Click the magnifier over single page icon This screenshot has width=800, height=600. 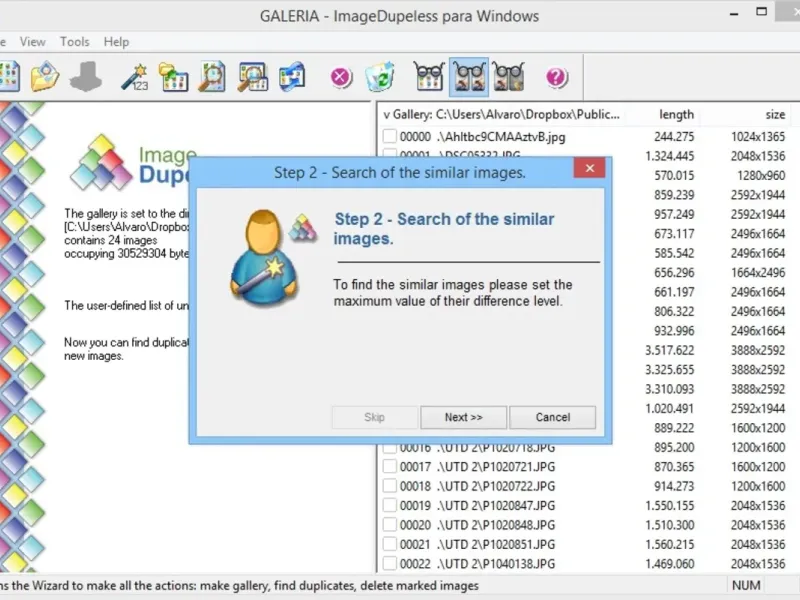click(x=212, y=77)
